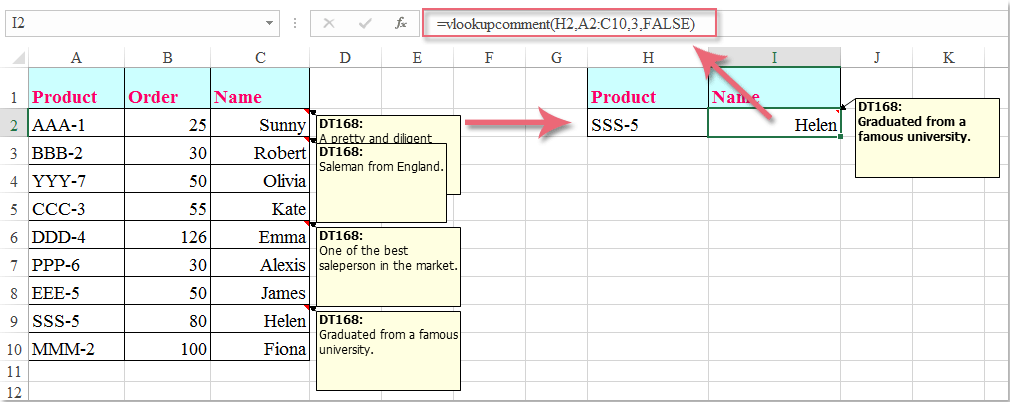Open the Name Box dropdown arrow

[x=270, y=23]
